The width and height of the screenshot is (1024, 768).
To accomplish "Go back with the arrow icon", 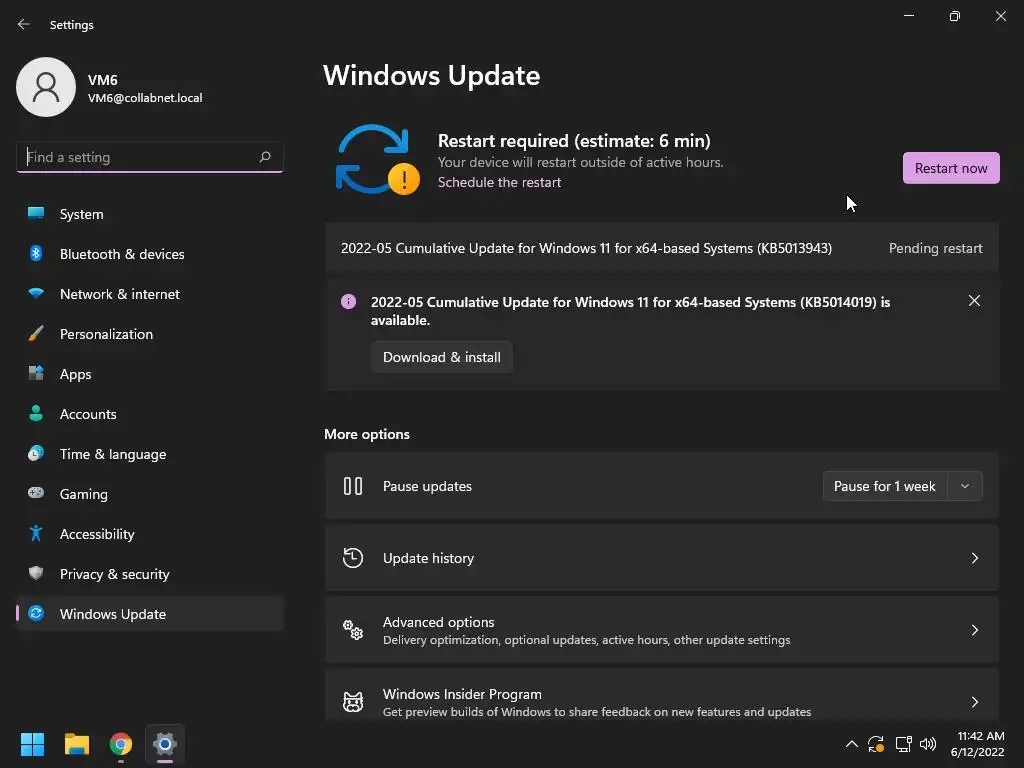I will coord(24,25).
